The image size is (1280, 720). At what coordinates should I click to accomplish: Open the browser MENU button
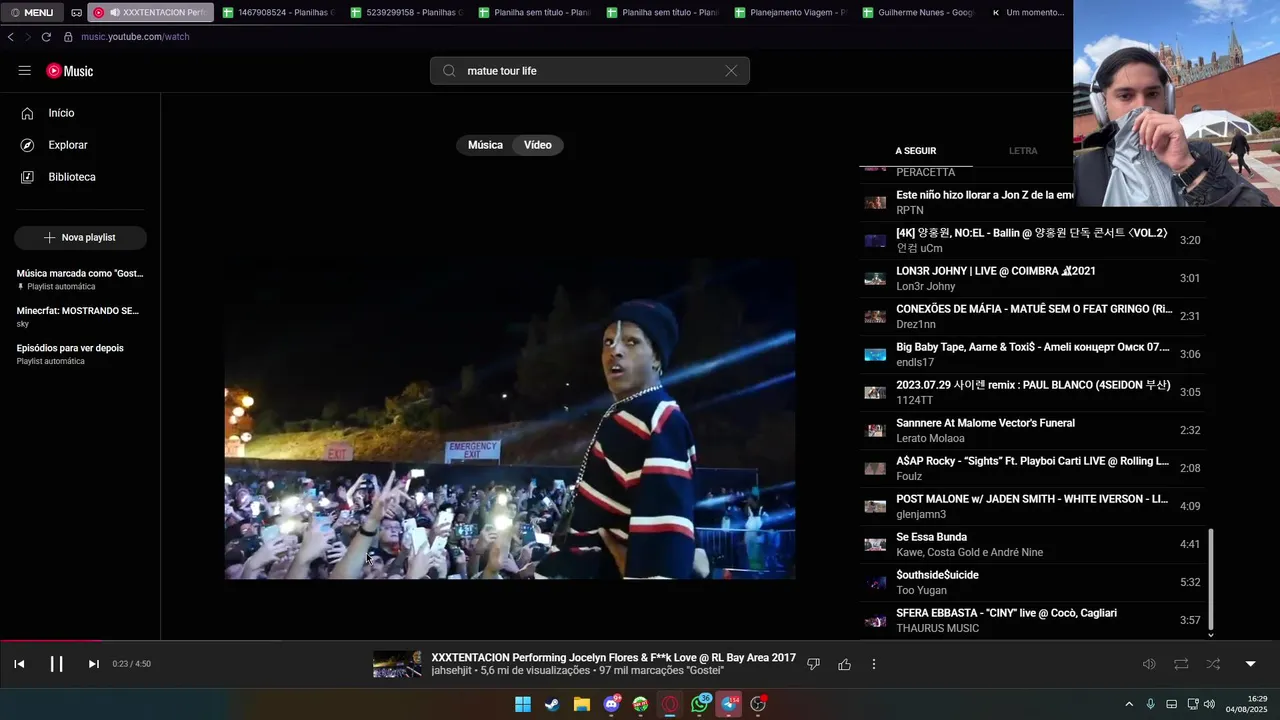pos(32,12)
